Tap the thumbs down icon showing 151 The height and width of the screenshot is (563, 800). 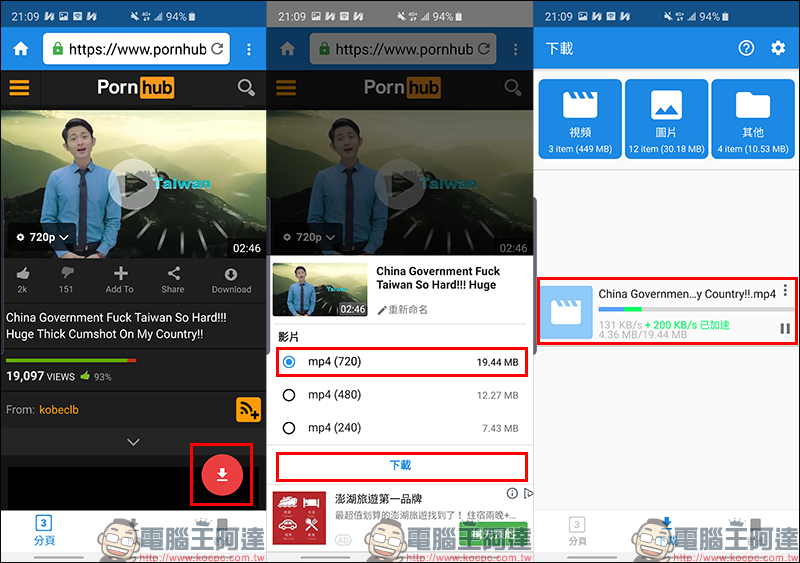click(67, 274)
